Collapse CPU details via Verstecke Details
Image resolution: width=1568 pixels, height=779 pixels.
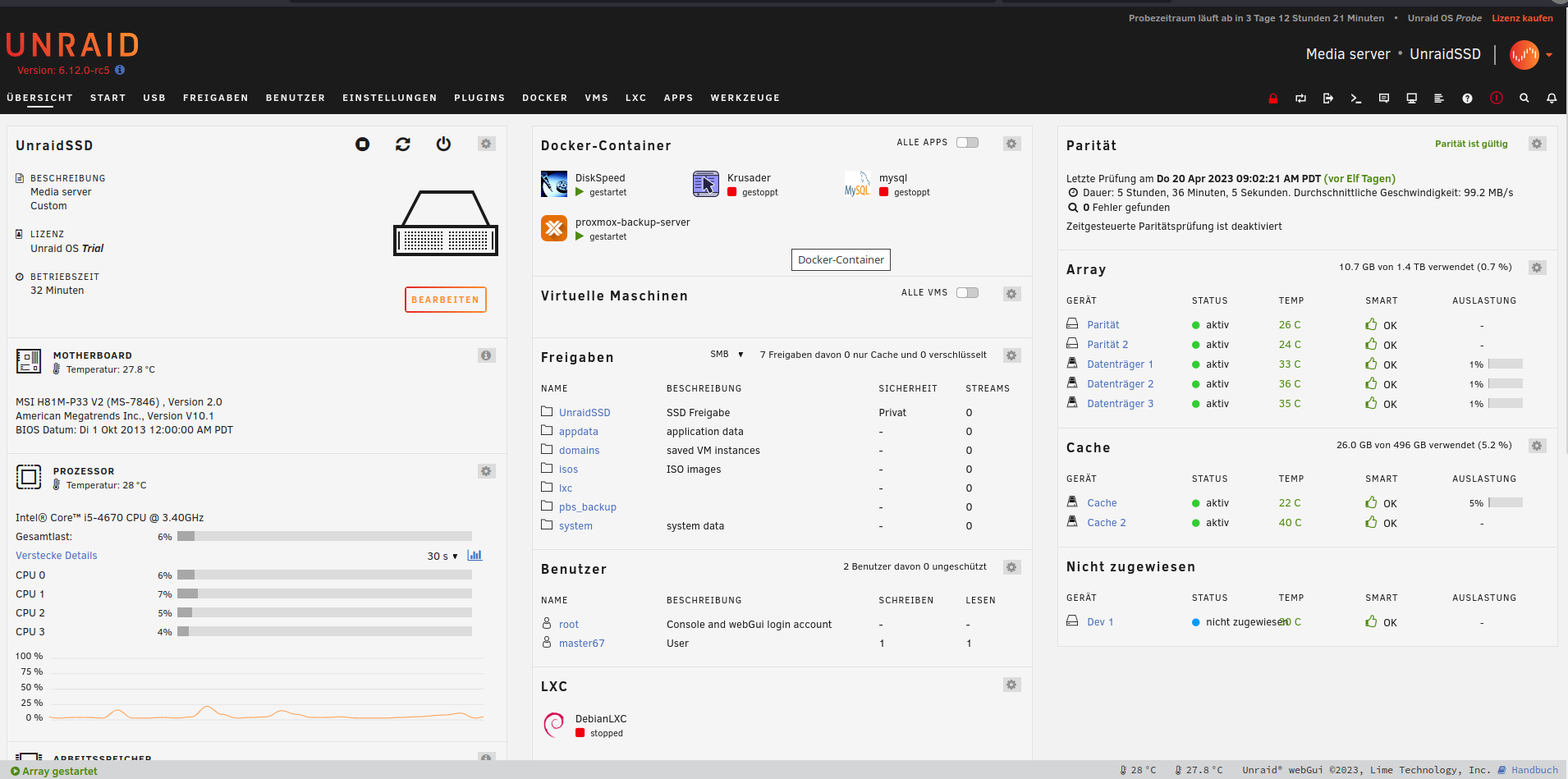coord(56,556)
